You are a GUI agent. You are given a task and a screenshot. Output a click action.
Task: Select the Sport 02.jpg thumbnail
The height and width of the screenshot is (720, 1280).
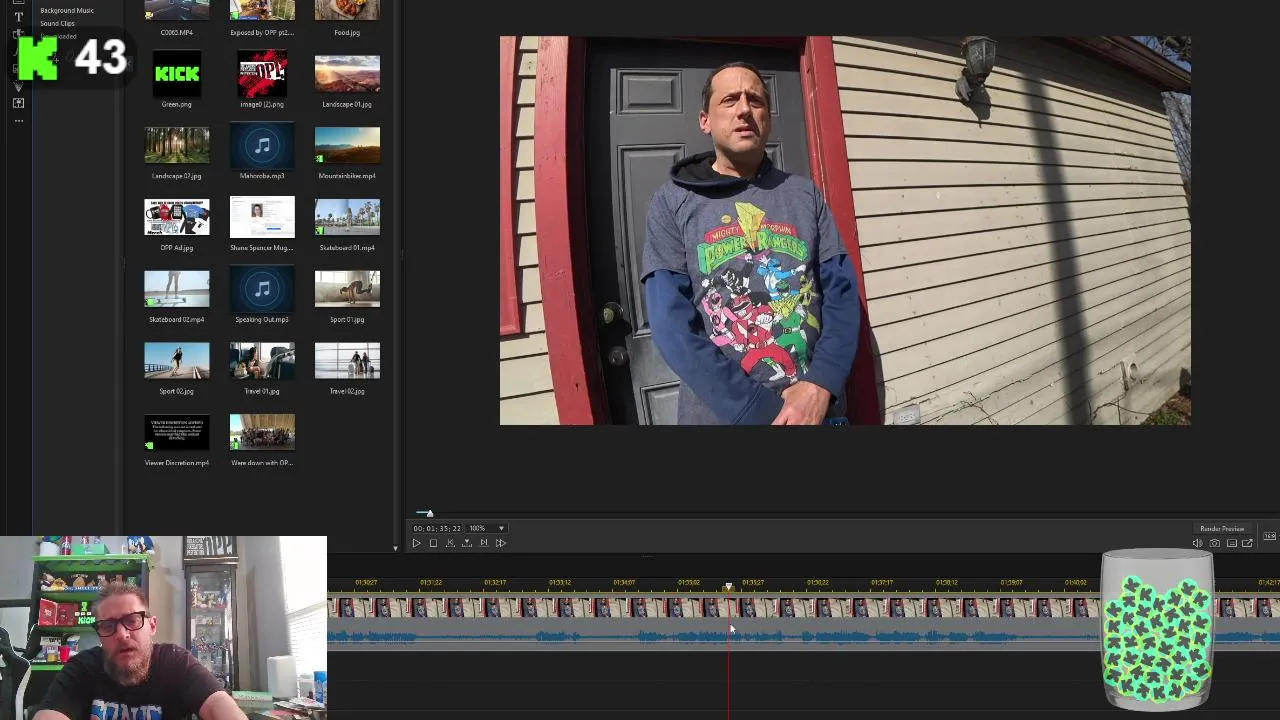(177, 361)
